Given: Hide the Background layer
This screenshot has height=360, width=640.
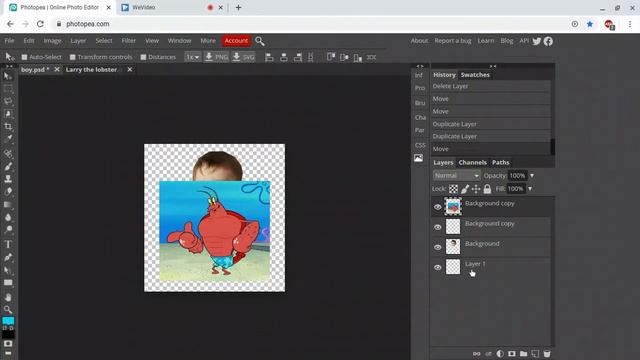Looking at the screenshot, I should [438, 247].
